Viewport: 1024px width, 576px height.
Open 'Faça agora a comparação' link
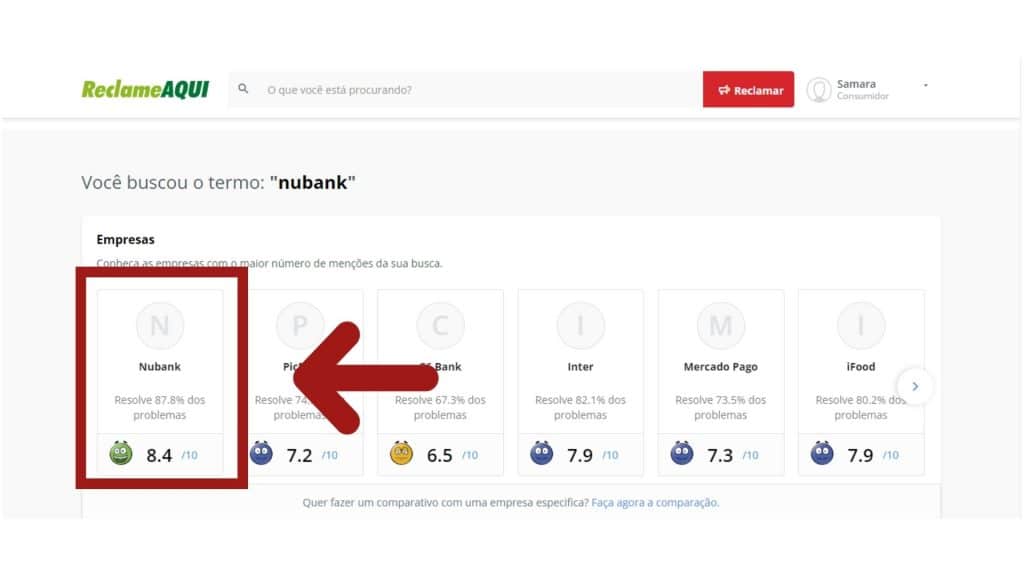pos(655,502)
